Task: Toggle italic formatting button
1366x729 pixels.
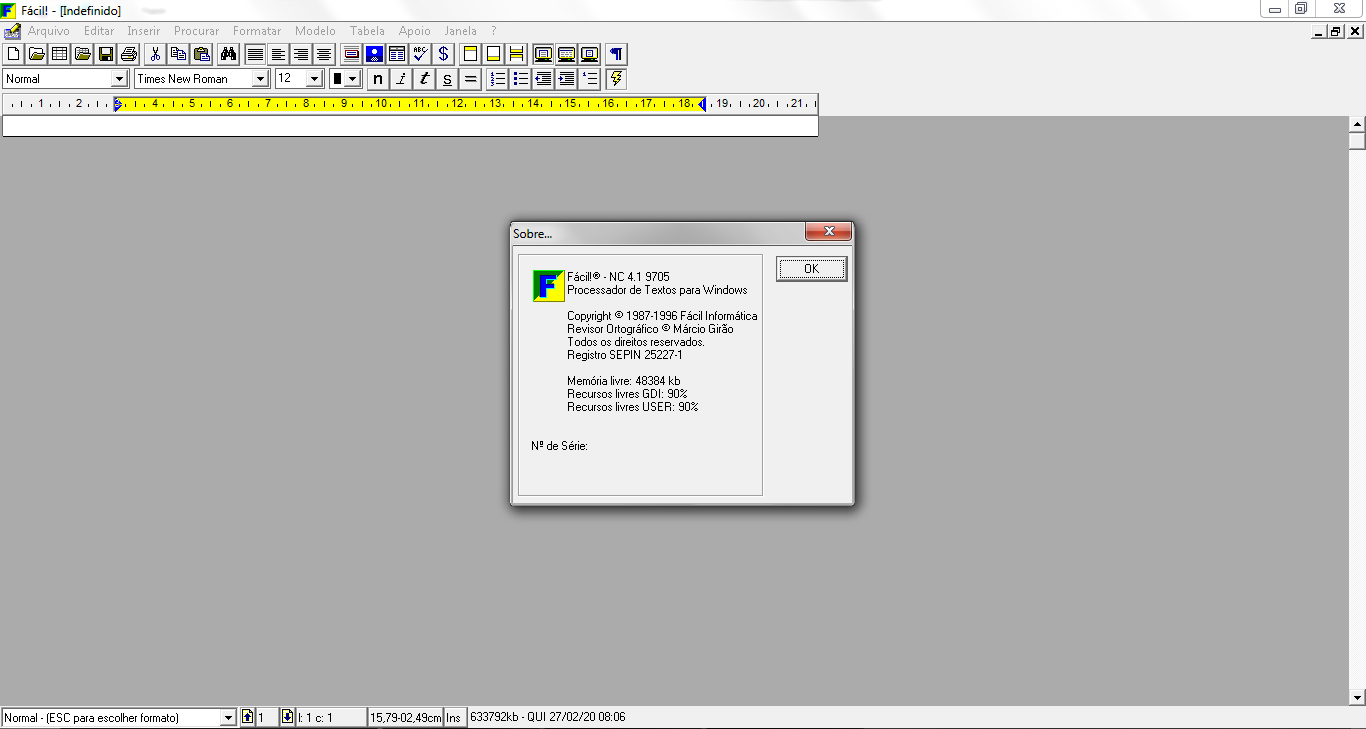Action: [x=401, y=79]
